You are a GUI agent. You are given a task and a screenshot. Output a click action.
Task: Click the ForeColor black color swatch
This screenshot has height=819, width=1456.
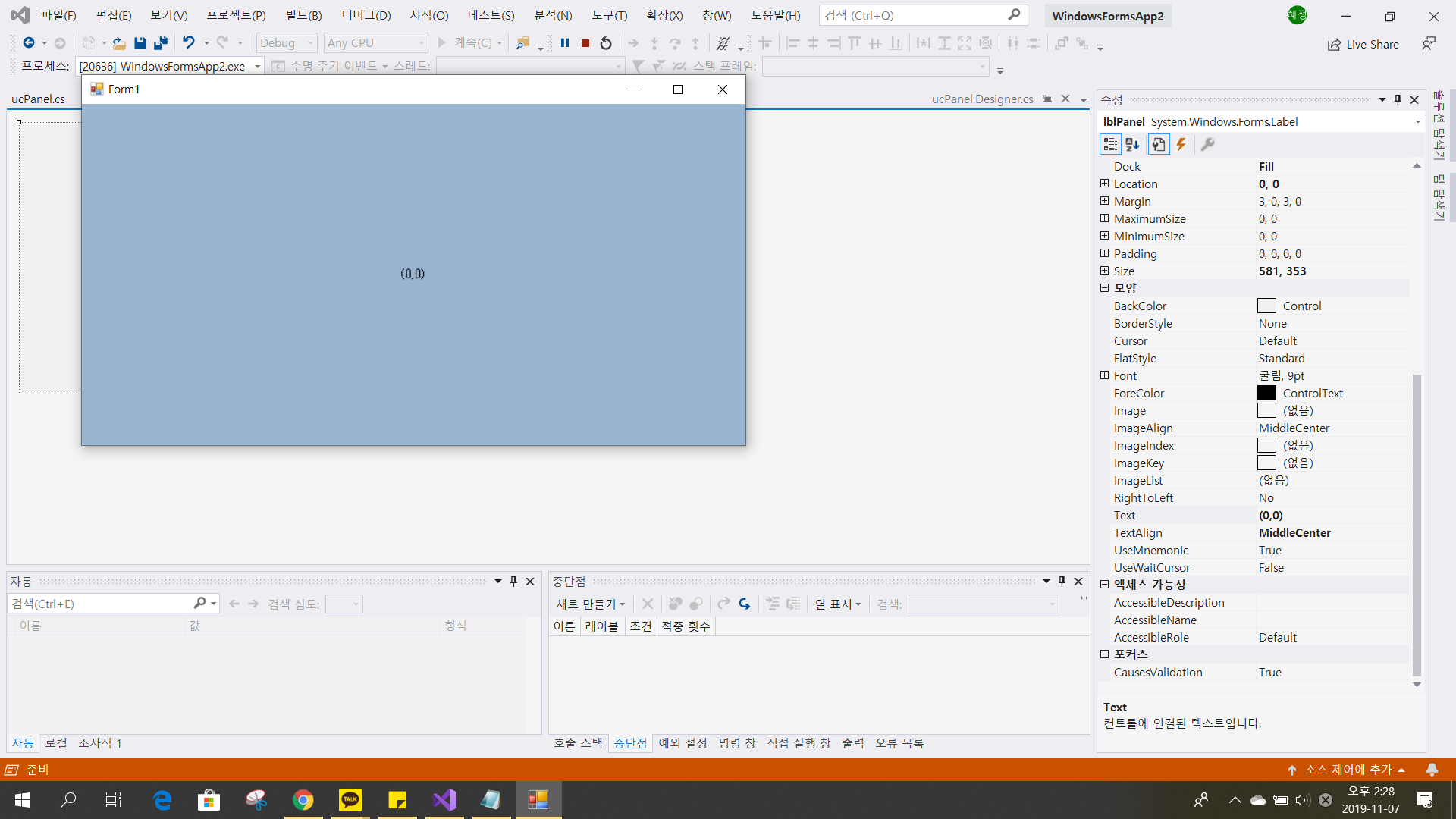pyautogui.click(x=1266, y=393)
